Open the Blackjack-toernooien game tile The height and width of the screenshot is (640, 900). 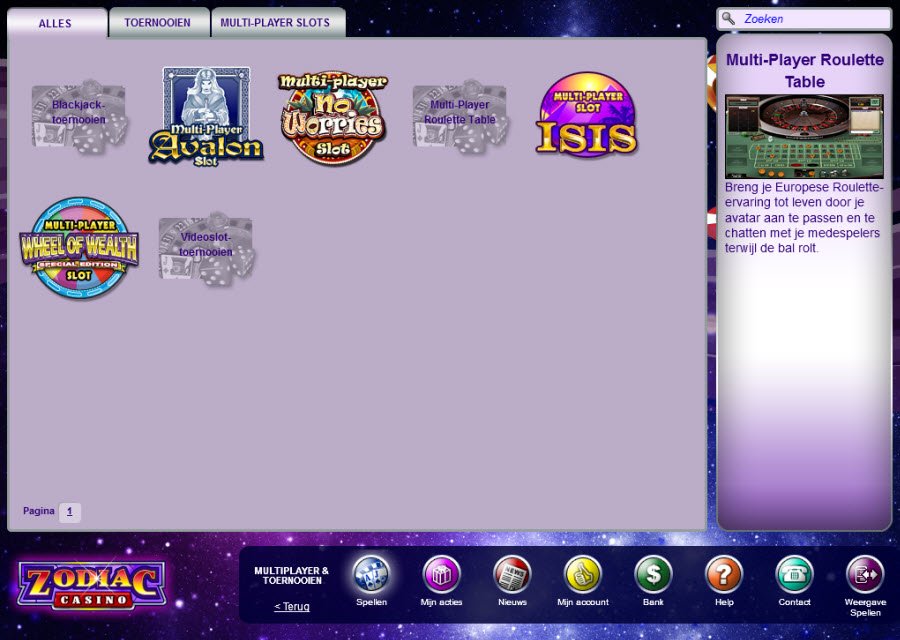click(79, 117)
